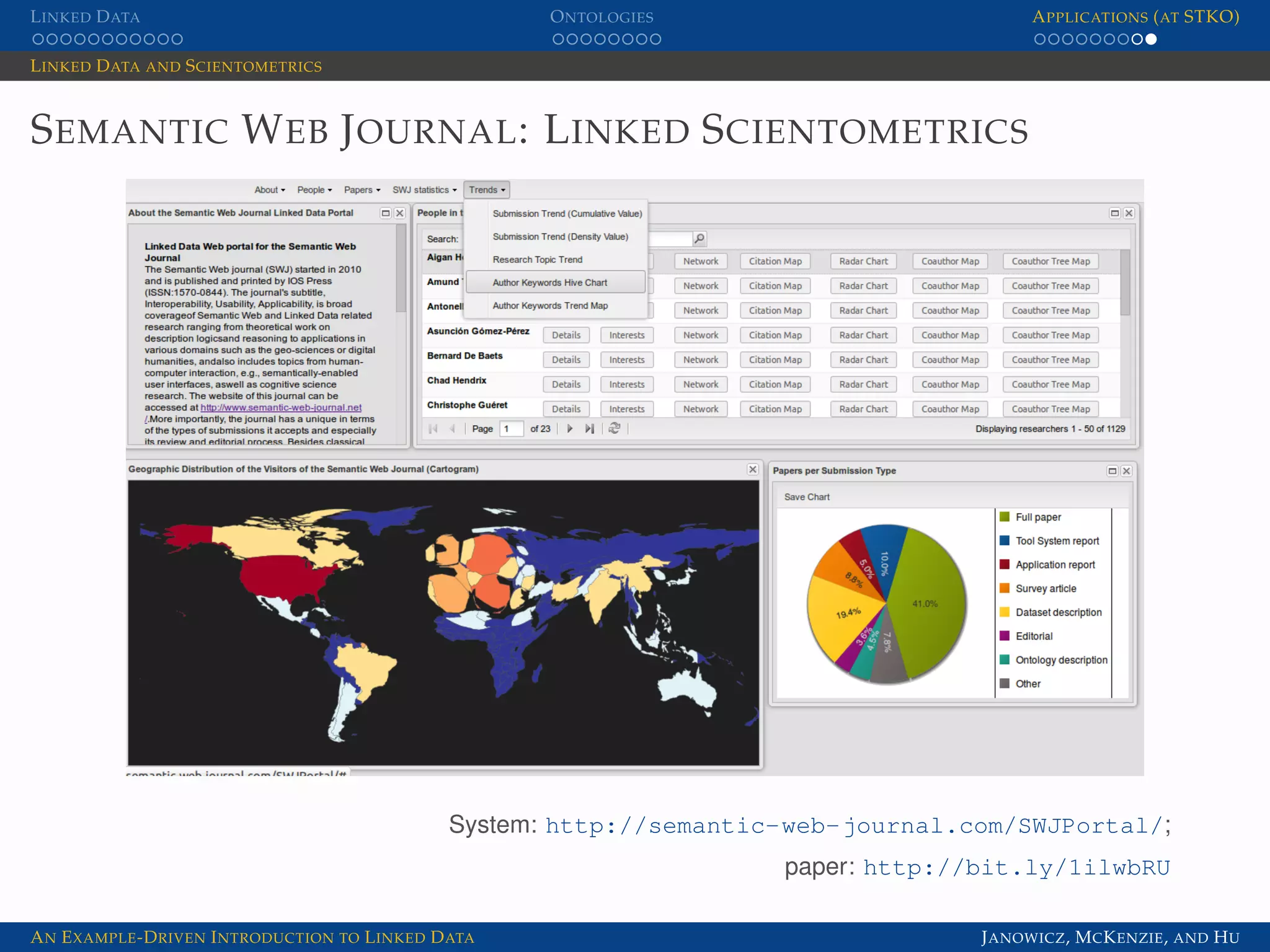Open Details for Asunción Gómez-Pérez
This screenshot has width=1270, height=952.
click(x=566, y=335)
